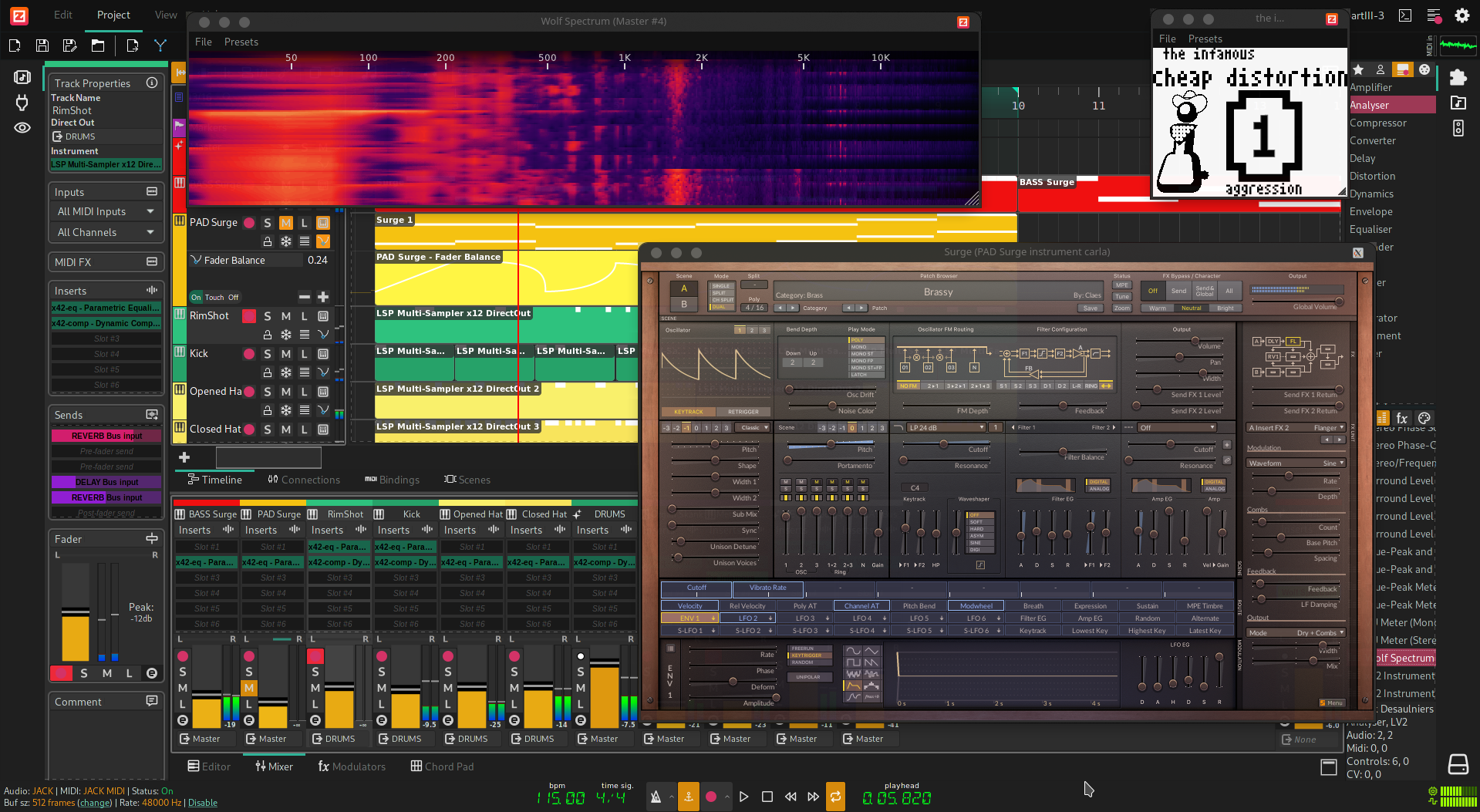This screenshot has height=812, width=1480.
Task: Toggle Listen on the Opened Hat track
Action: tap(305, 392)
